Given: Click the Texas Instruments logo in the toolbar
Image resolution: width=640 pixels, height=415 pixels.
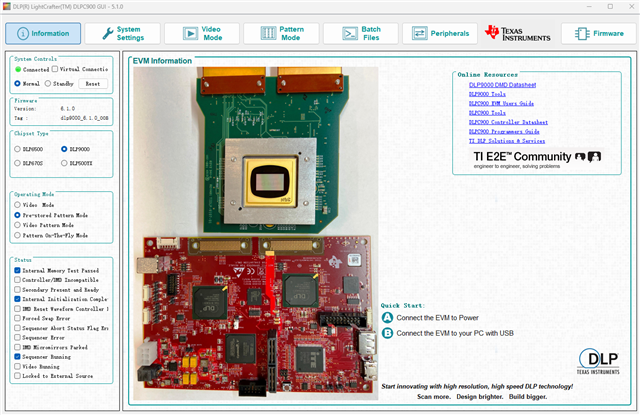Looking at the screenshot, I should (x=518, y=33).
